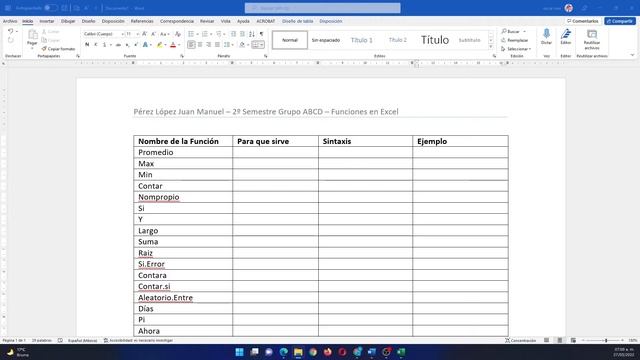Collapse the ribbon chevron
This screenshot has width=640, height=360.
[x=632, y=55]
